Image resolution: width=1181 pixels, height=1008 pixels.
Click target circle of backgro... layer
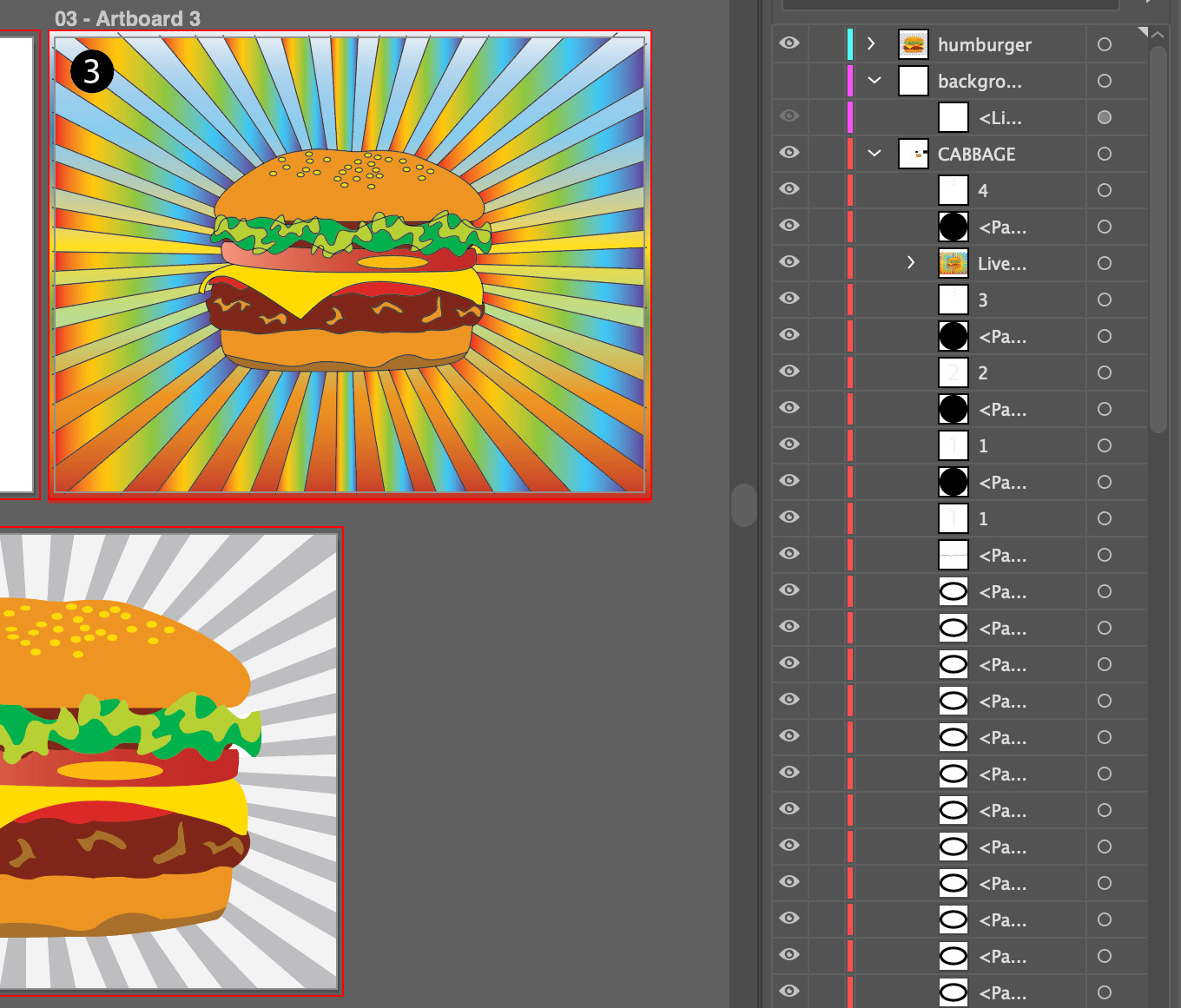(x=1105, y=81)
